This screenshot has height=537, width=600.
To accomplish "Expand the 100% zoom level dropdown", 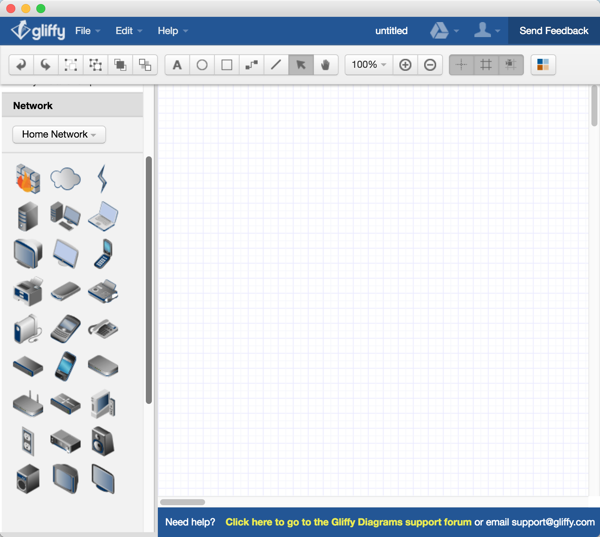I will point(368,65).
